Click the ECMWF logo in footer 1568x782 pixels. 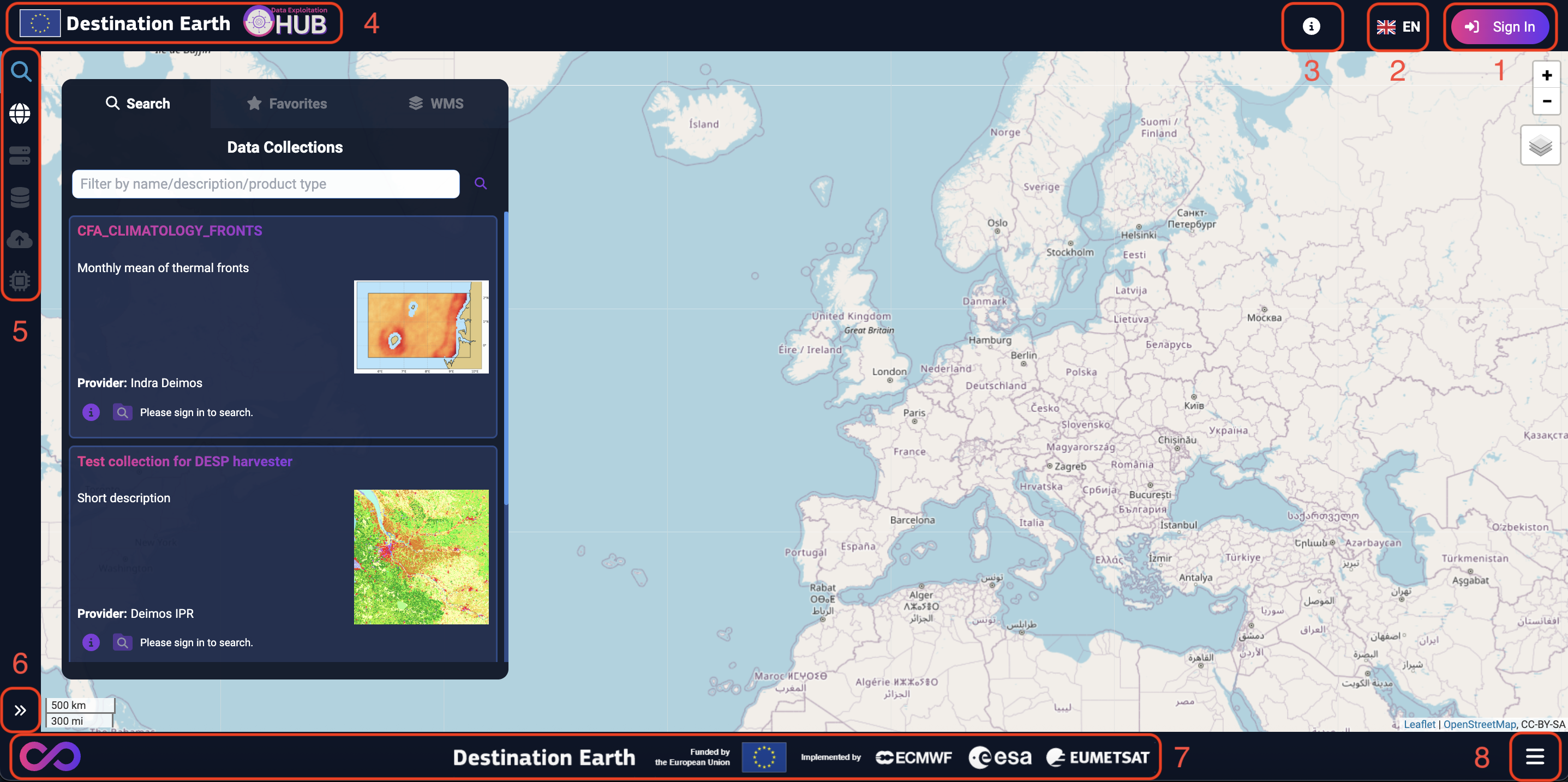click(x=913, y=757)
